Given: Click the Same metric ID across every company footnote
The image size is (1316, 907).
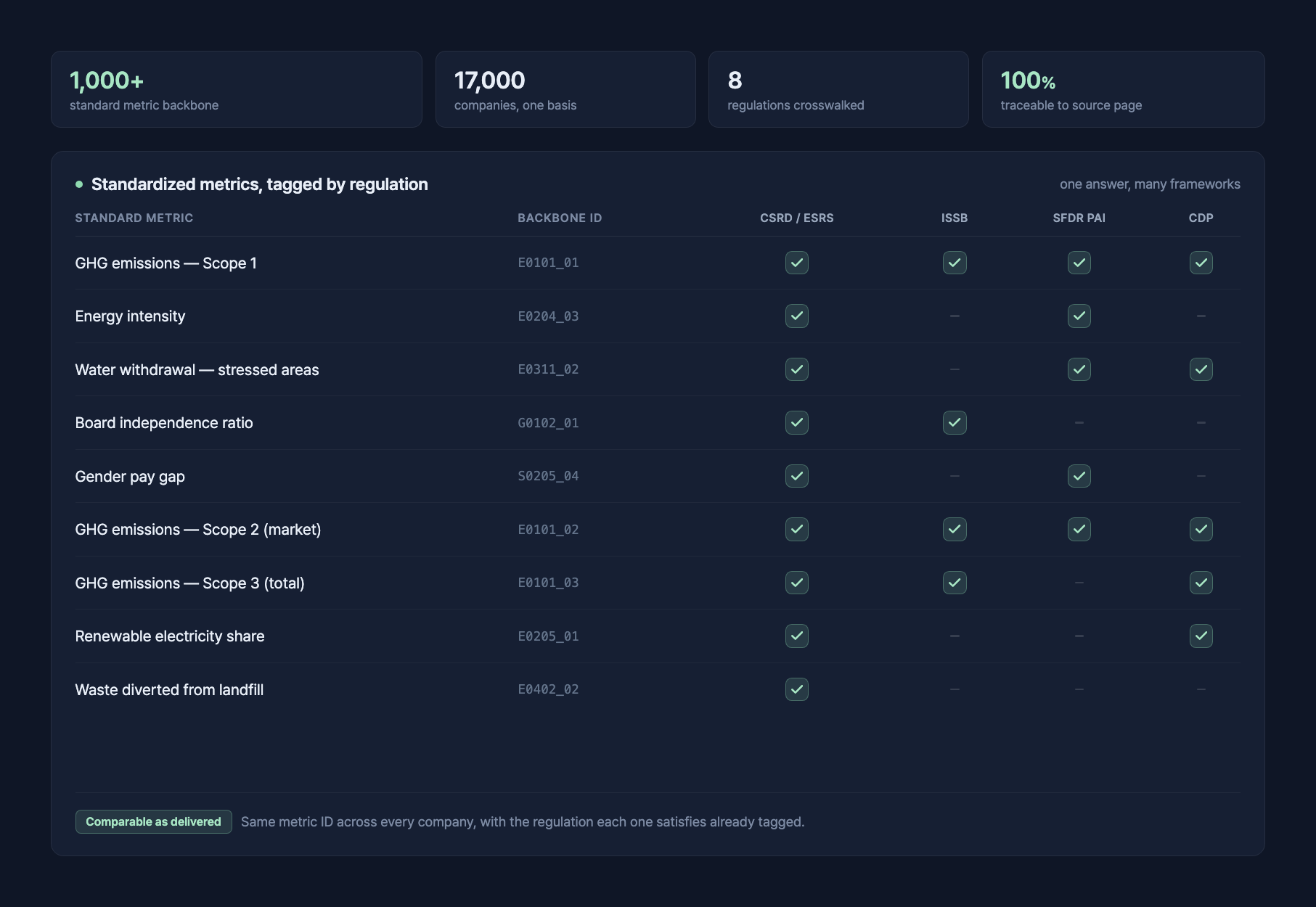Looking at the screenshot, I should point(523,822).
